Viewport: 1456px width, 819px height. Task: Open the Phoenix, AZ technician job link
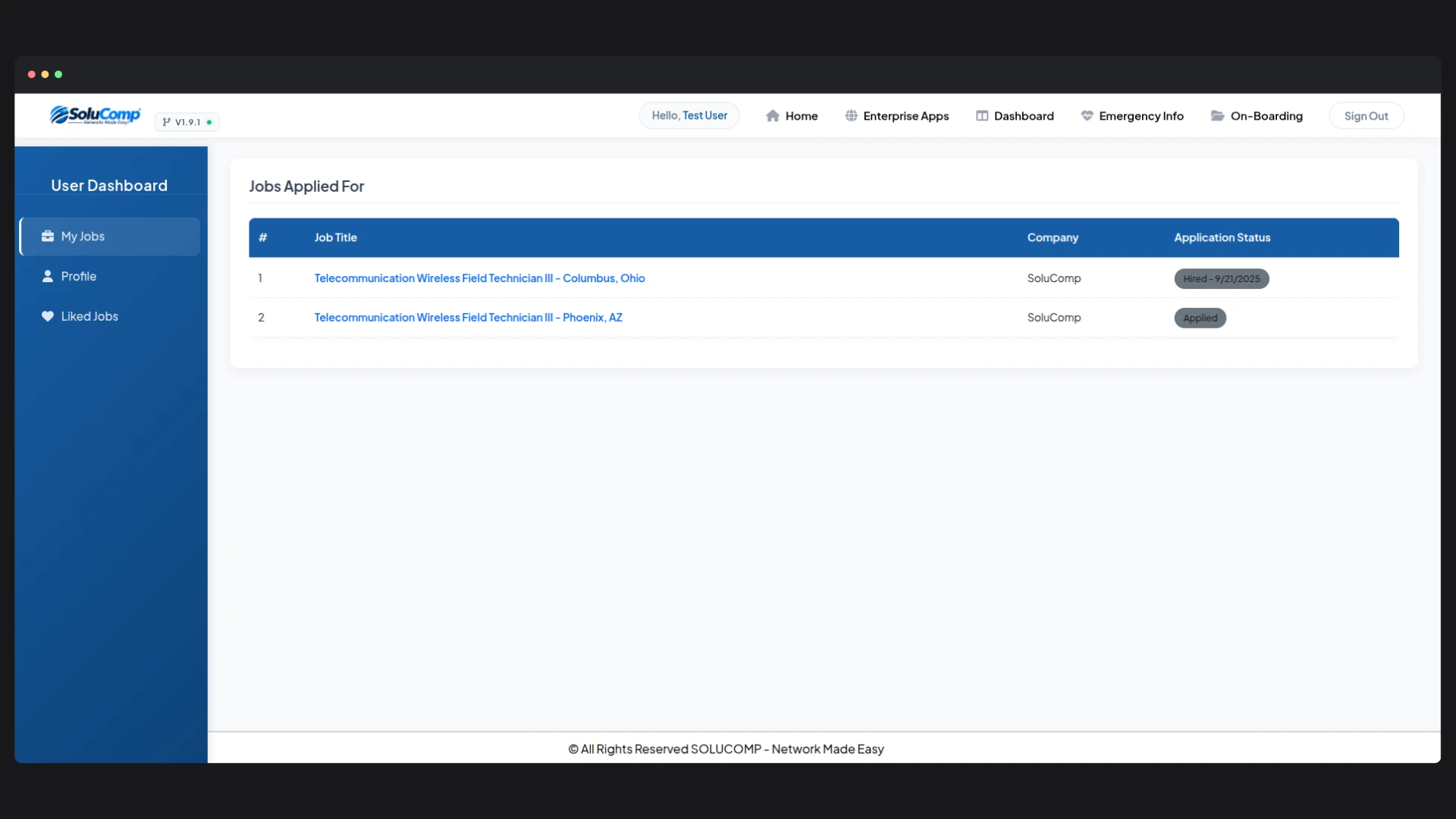468,318
